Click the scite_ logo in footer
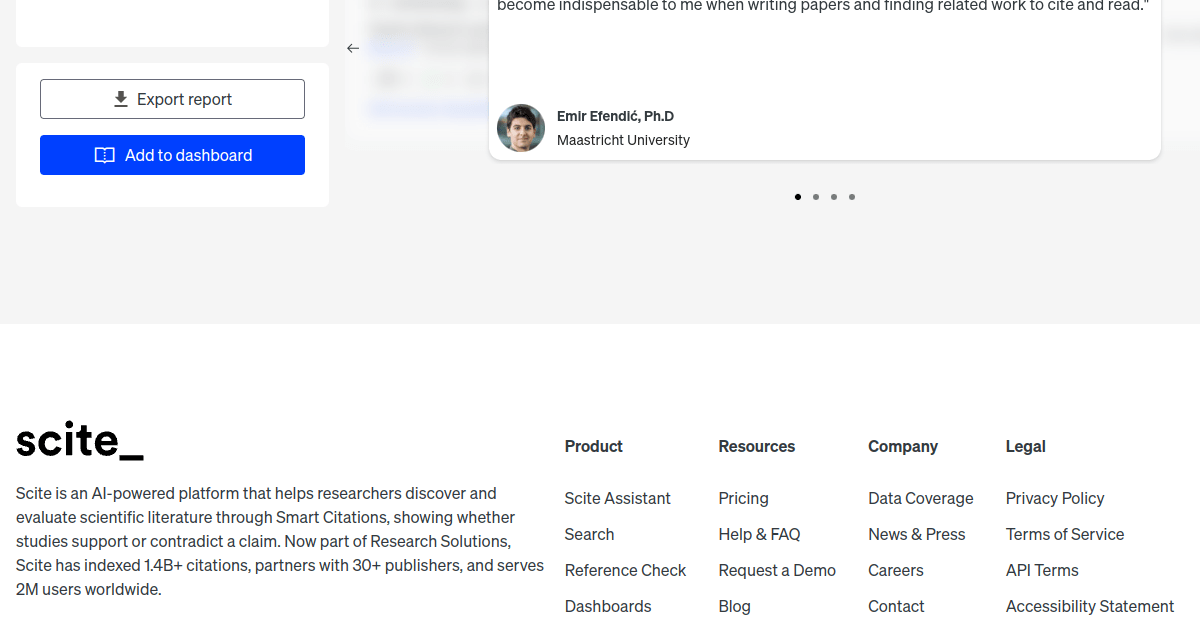The height and width of the screenshot is (630, 1200). pyautogui.click(x=80, y=441)
